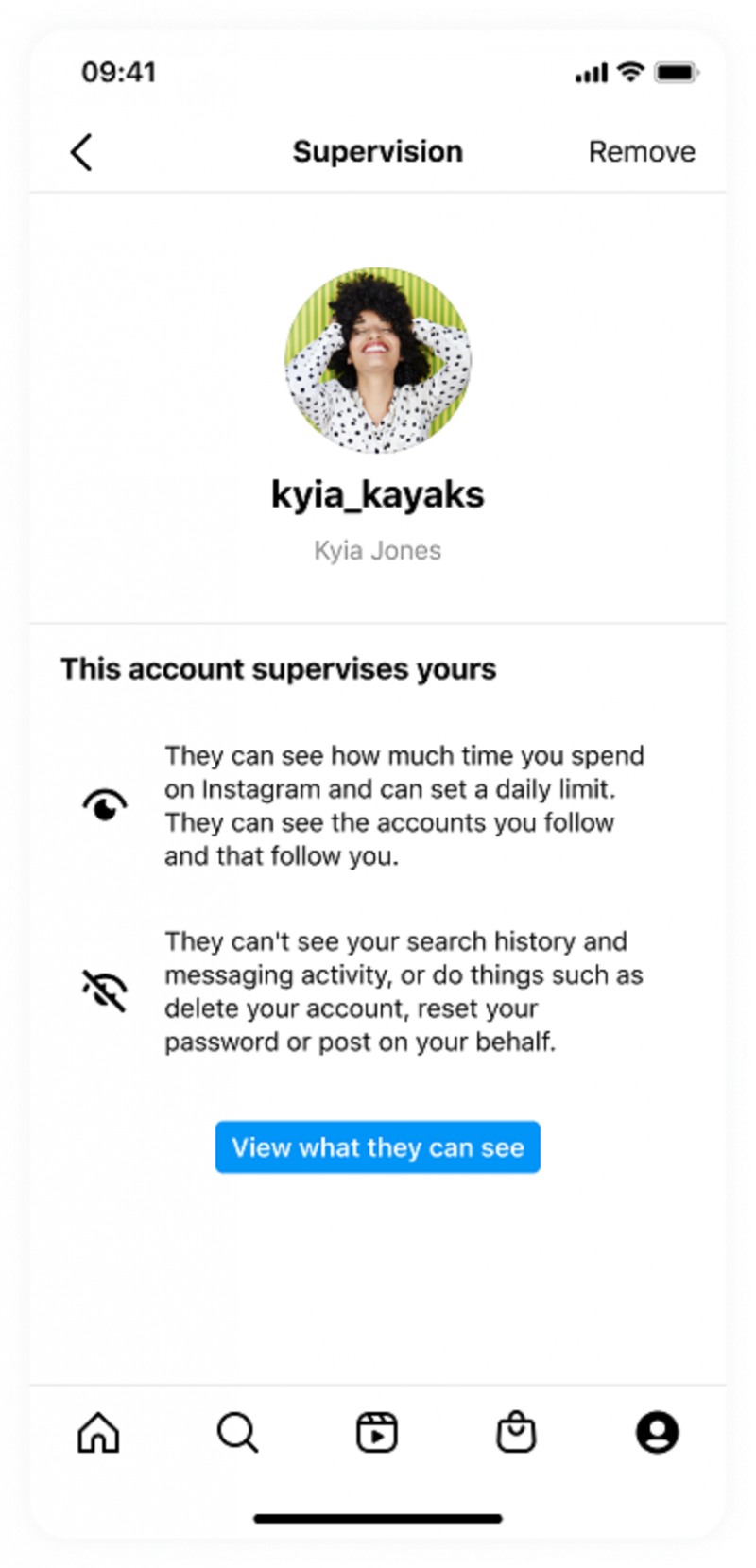Tap the kyia_kayaks username
This screenshot has height=1568, width=756.
point(378,495)
